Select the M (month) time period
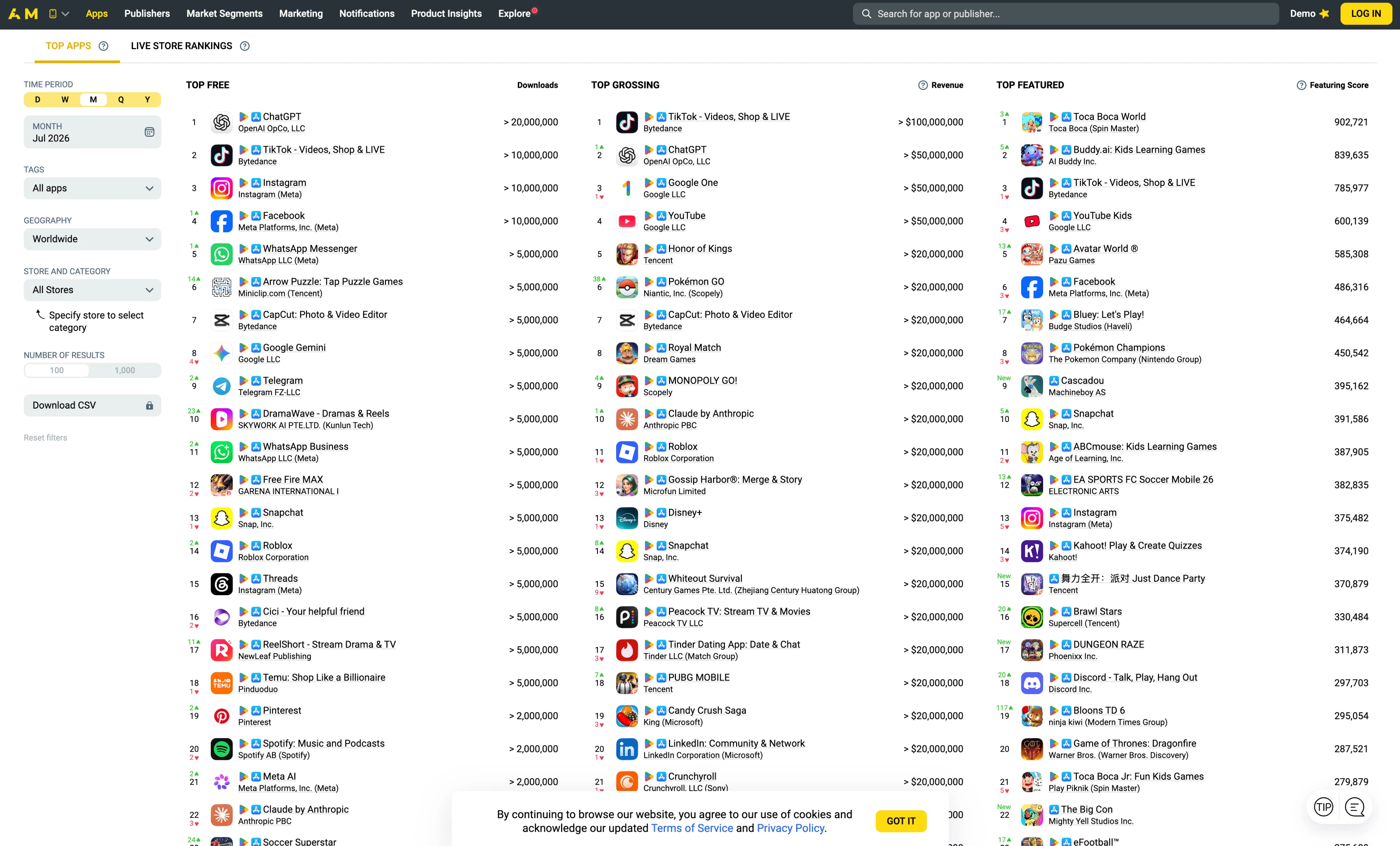This screenshot has width=1400, height=846. 93,100
